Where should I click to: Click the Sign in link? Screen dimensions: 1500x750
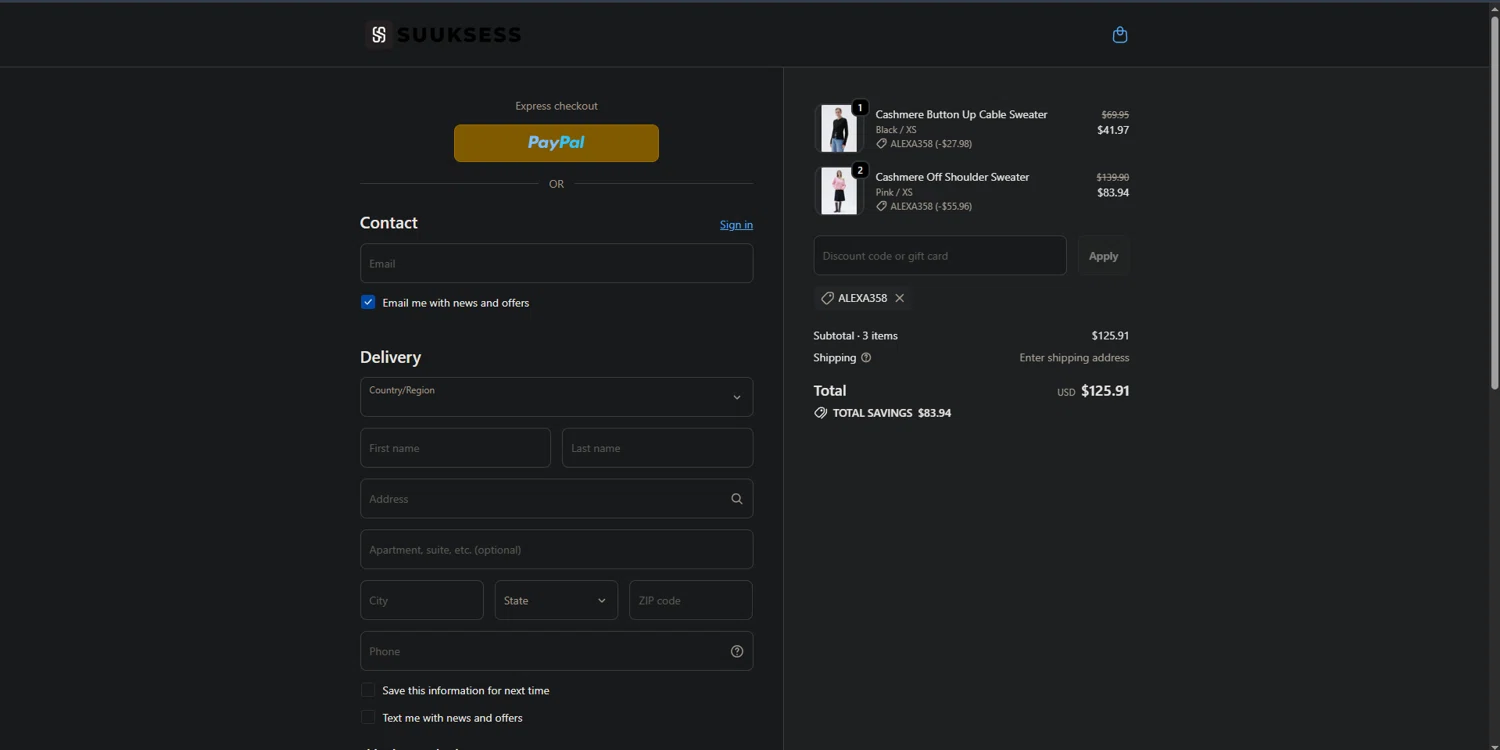pos(736,225)
